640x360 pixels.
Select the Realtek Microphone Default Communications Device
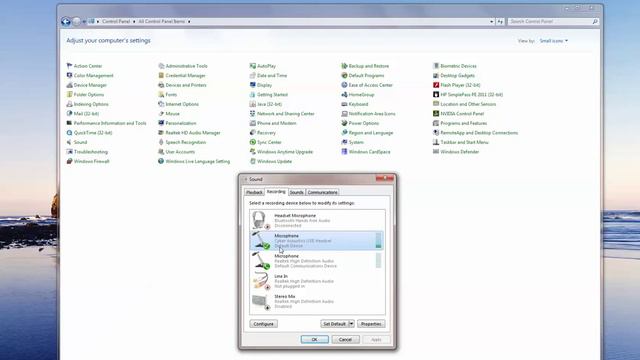click(317, 261)
